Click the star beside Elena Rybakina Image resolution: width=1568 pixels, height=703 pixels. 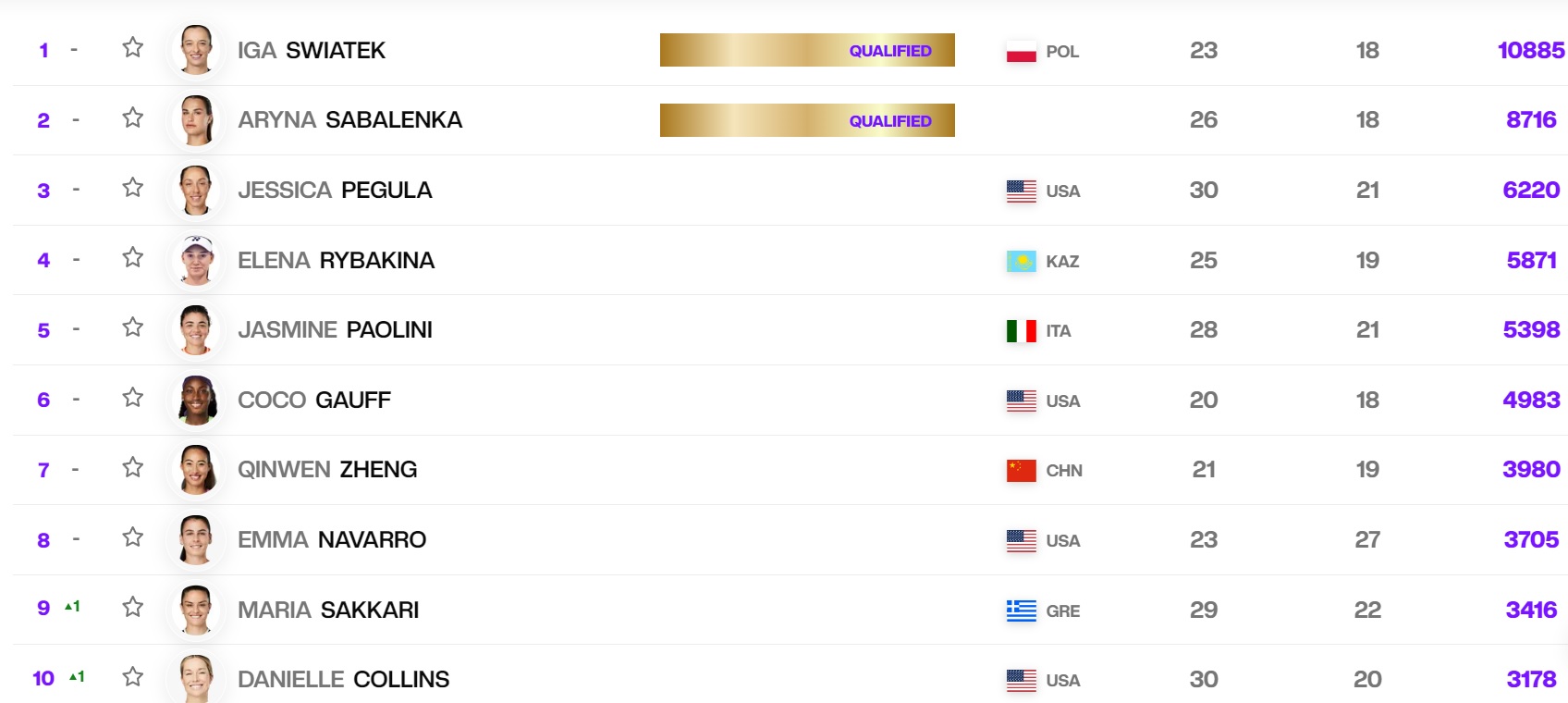(133, 257)
